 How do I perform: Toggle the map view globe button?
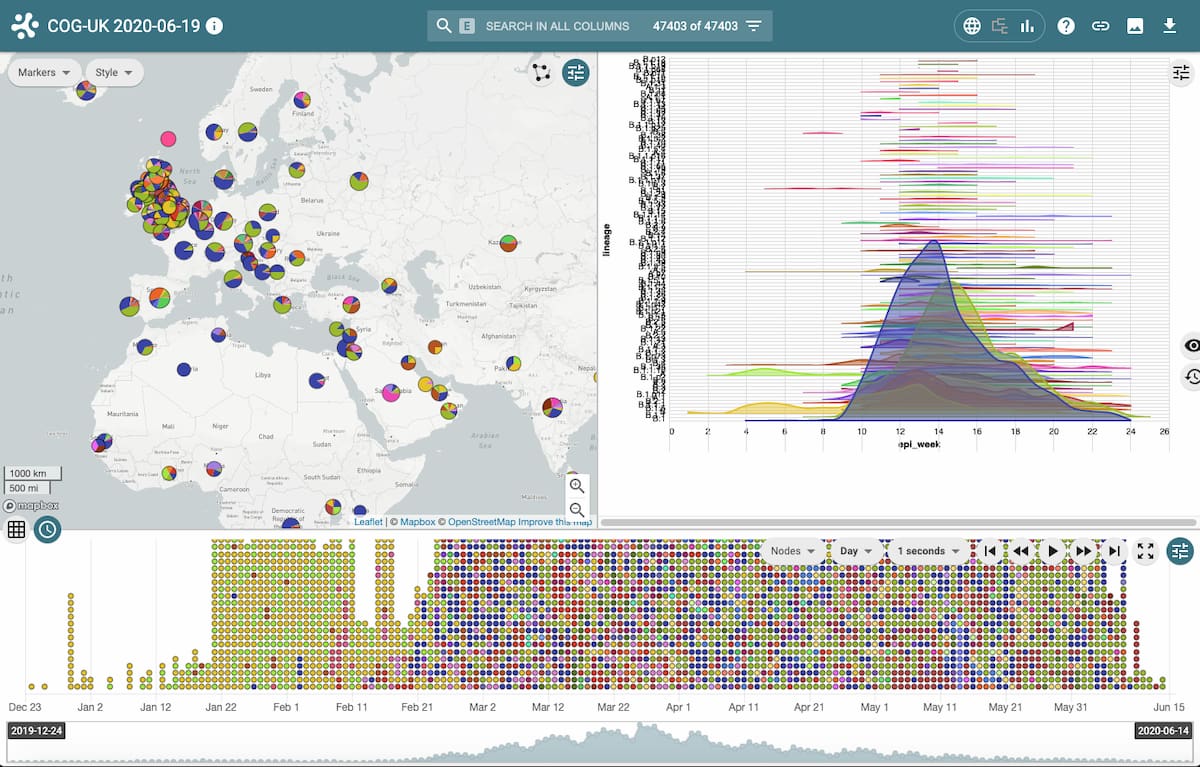coord(972,26)
